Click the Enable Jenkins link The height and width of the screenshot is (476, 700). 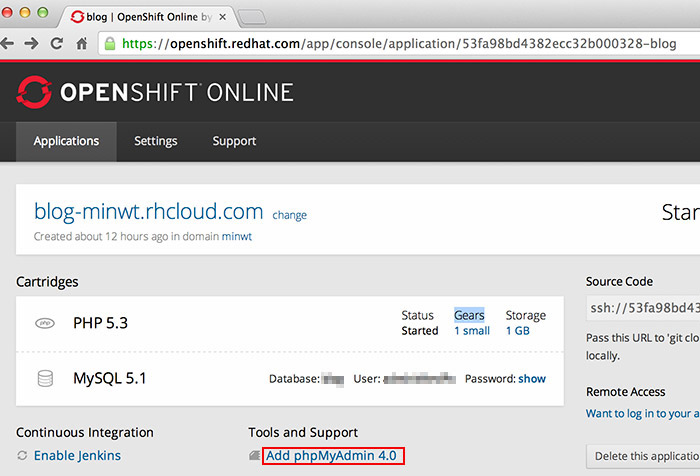pos(77,455)
